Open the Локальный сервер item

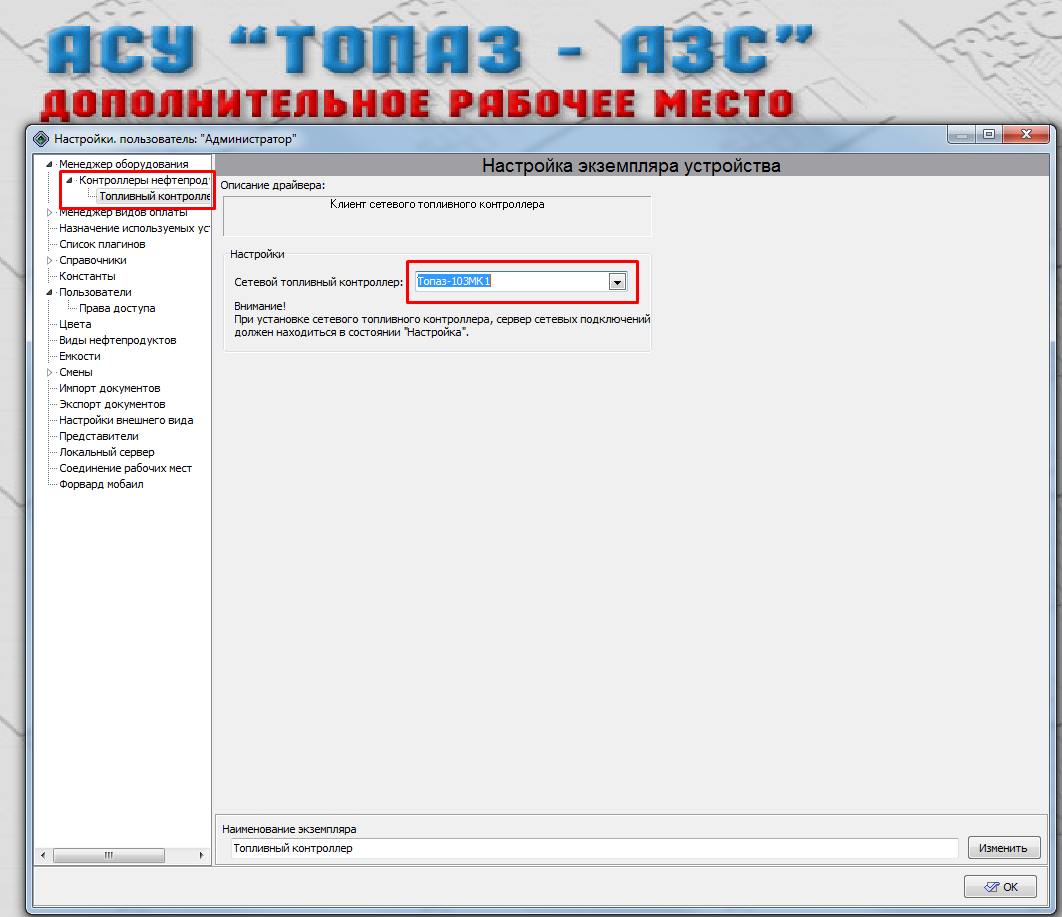(107, 452)
